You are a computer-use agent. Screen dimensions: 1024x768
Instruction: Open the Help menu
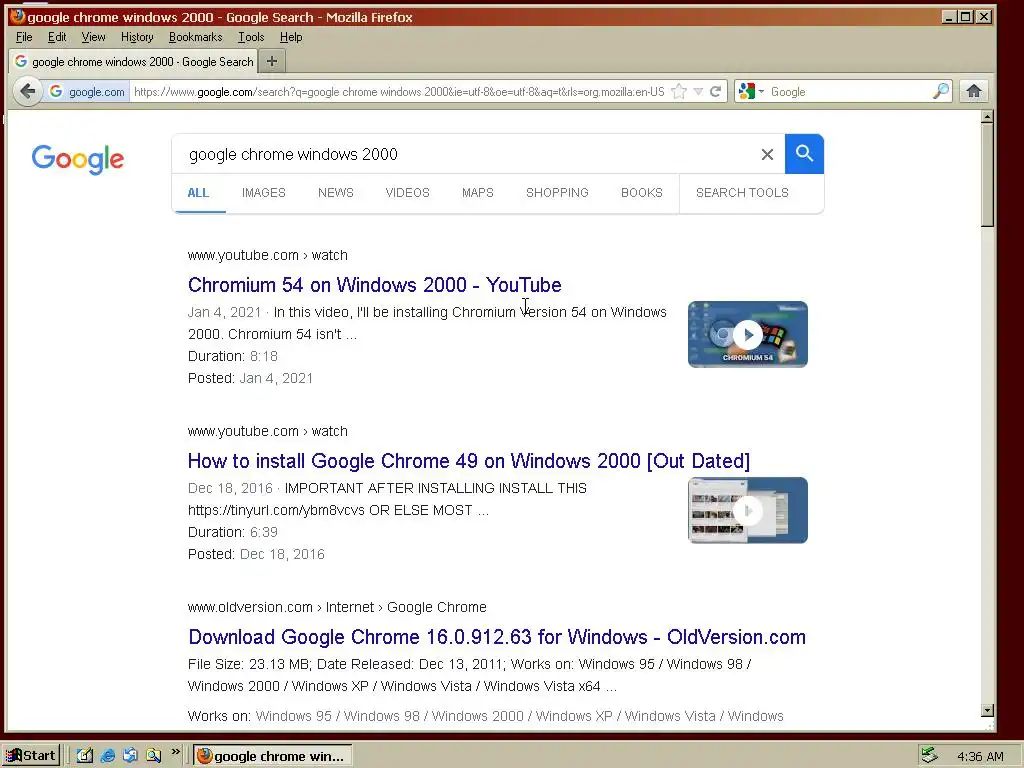tap(291, 37)
